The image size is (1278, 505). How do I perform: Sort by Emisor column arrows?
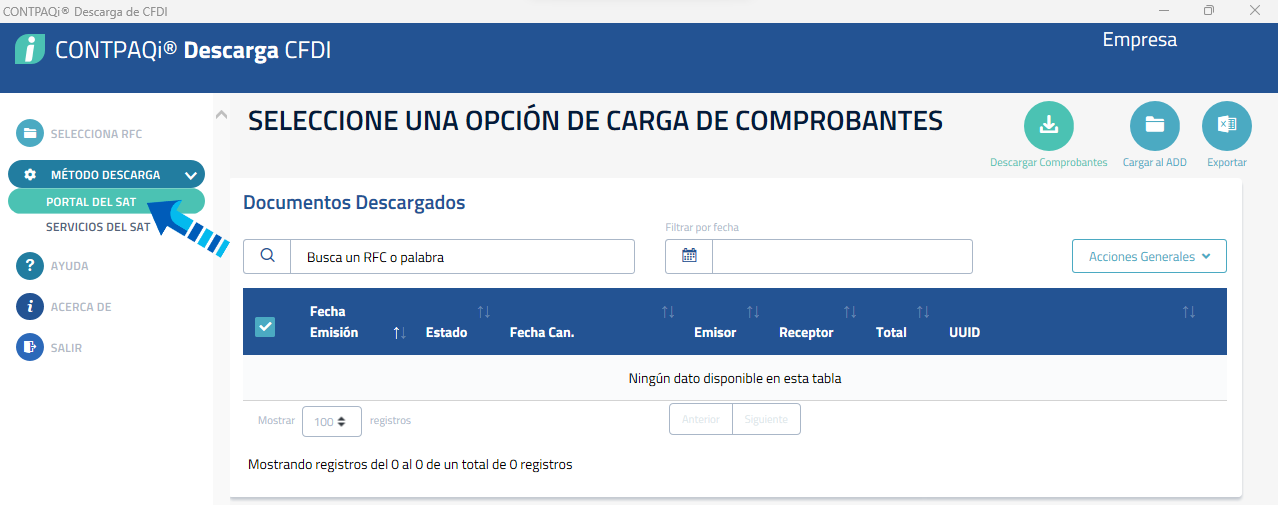click(x=753, y=312)
